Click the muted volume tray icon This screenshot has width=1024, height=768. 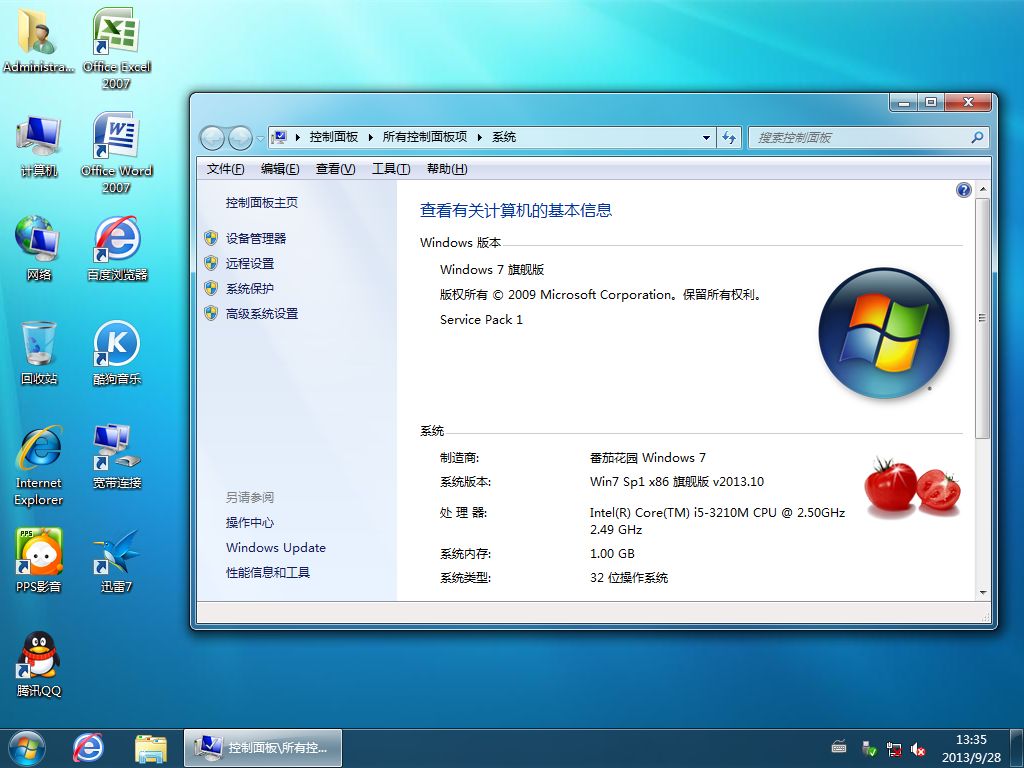[x=919, y=748]
